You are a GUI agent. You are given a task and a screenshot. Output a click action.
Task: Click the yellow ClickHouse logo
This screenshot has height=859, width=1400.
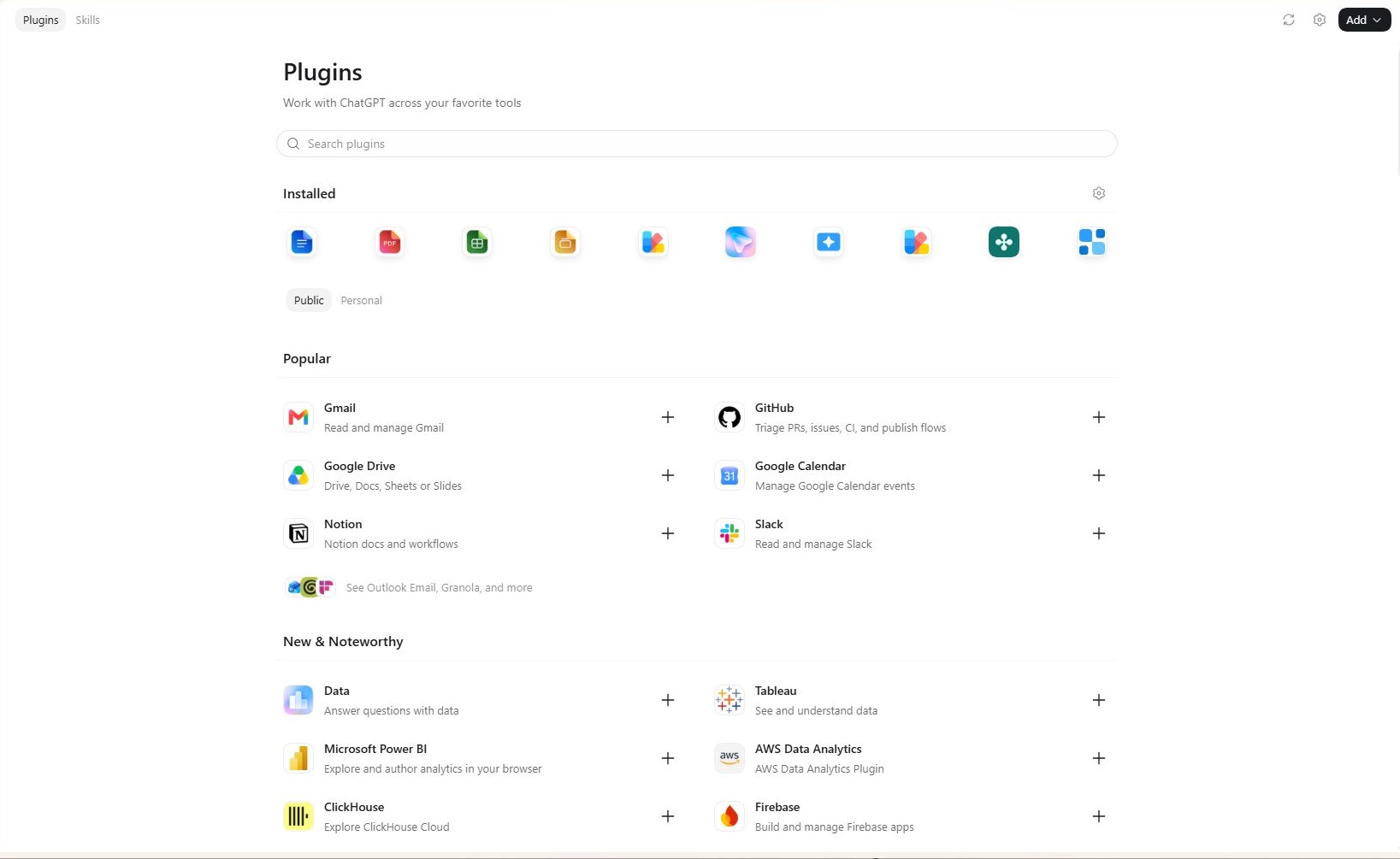[298, 816]
